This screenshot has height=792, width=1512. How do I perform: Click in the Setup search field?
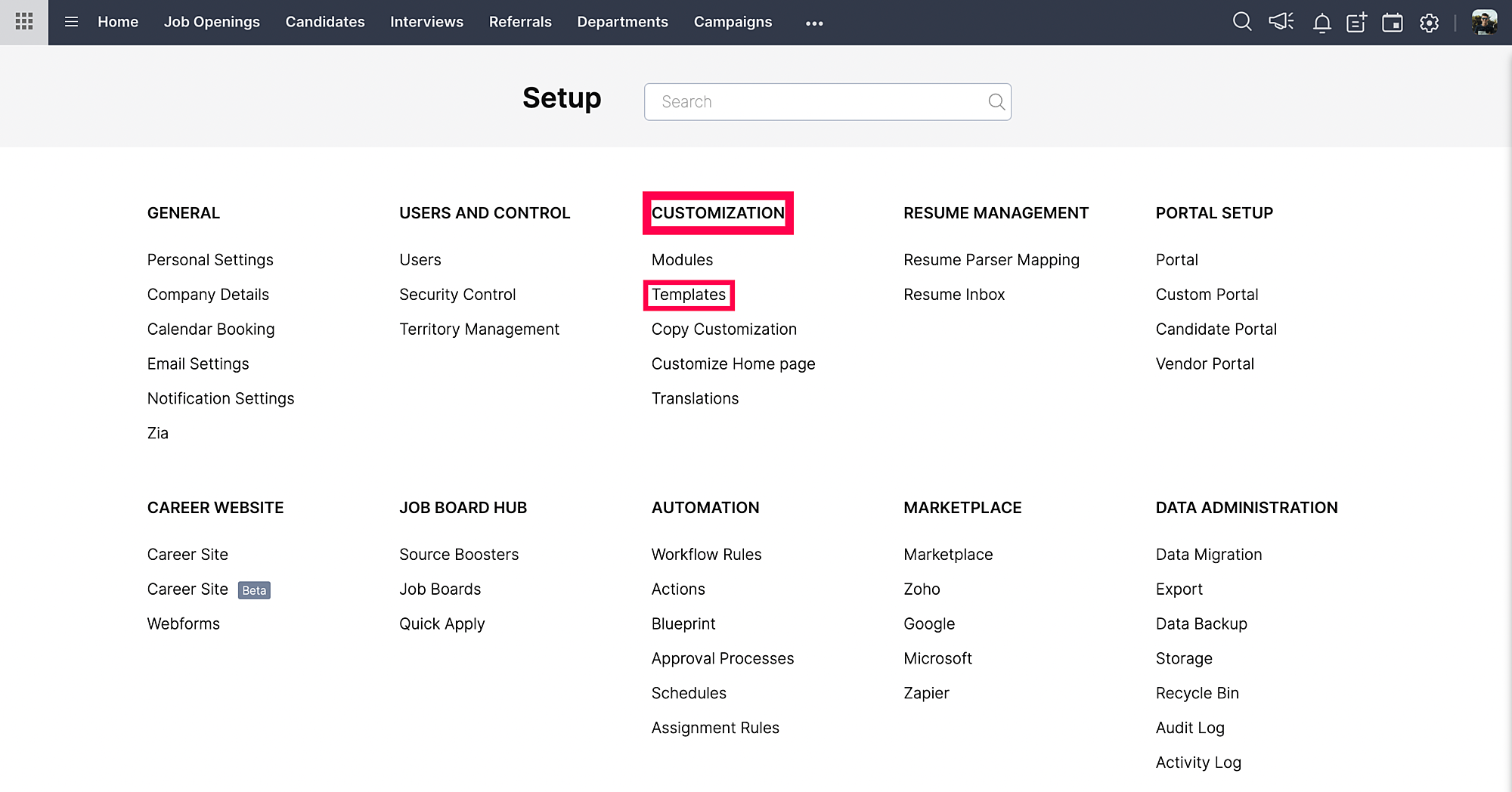816,102
